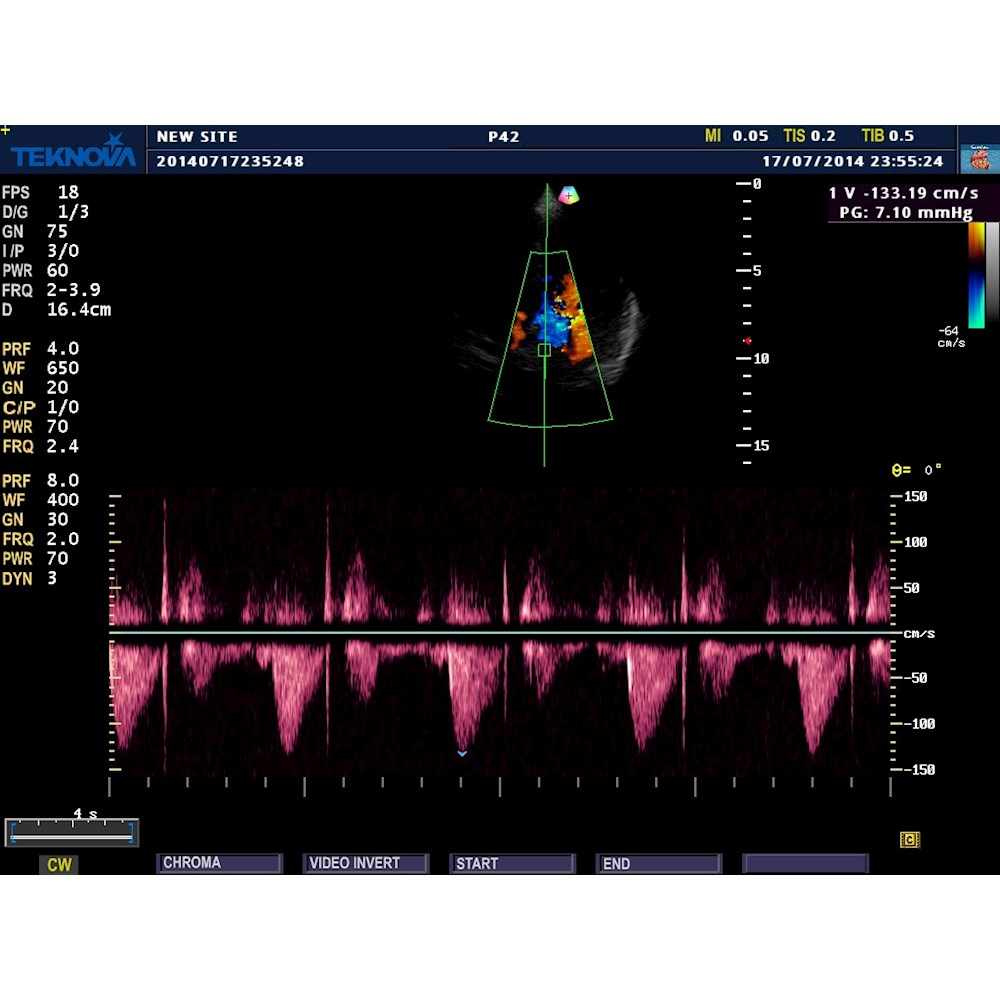Click the yellow plus cursor in the top-left corner
Image resolution: width=1000 pixels, height=1000 pixels.
pyautogui.click(x=7, y=128)
